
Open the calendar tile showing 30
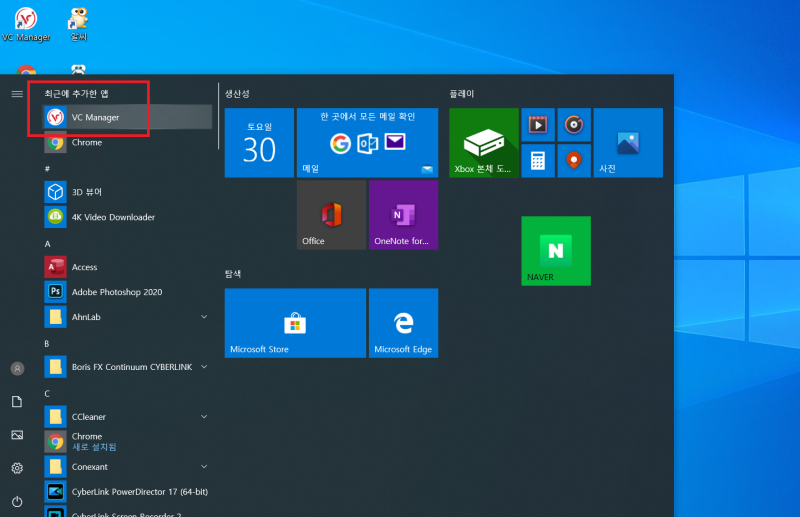(259, 143)
